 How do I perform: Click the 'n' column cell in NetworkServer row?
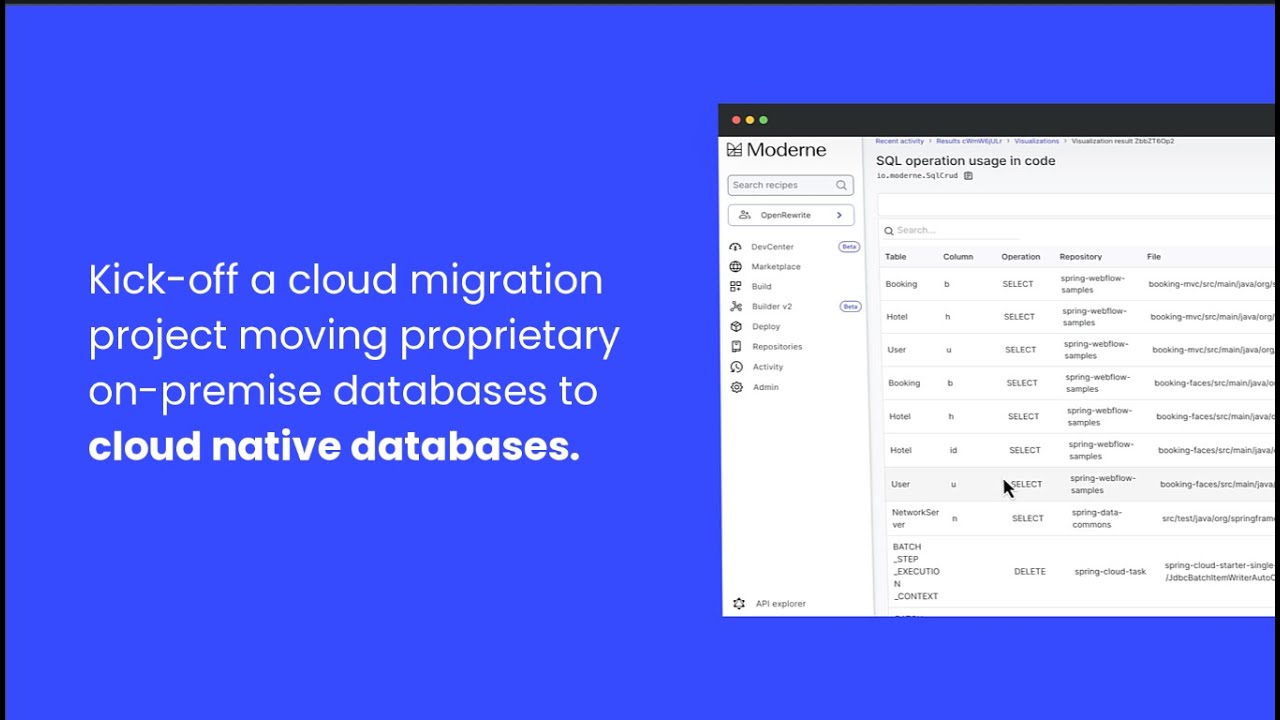click(x=955, y=519)
